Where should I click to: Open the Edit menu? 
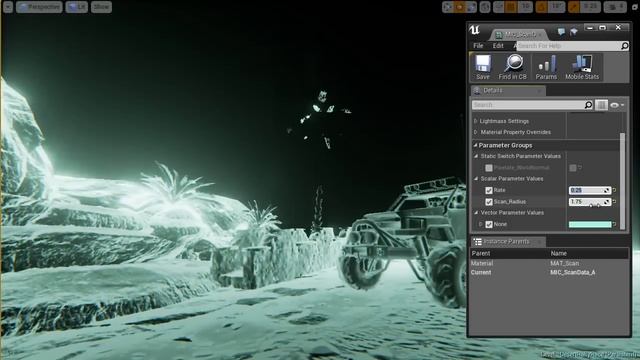point(498,46)
